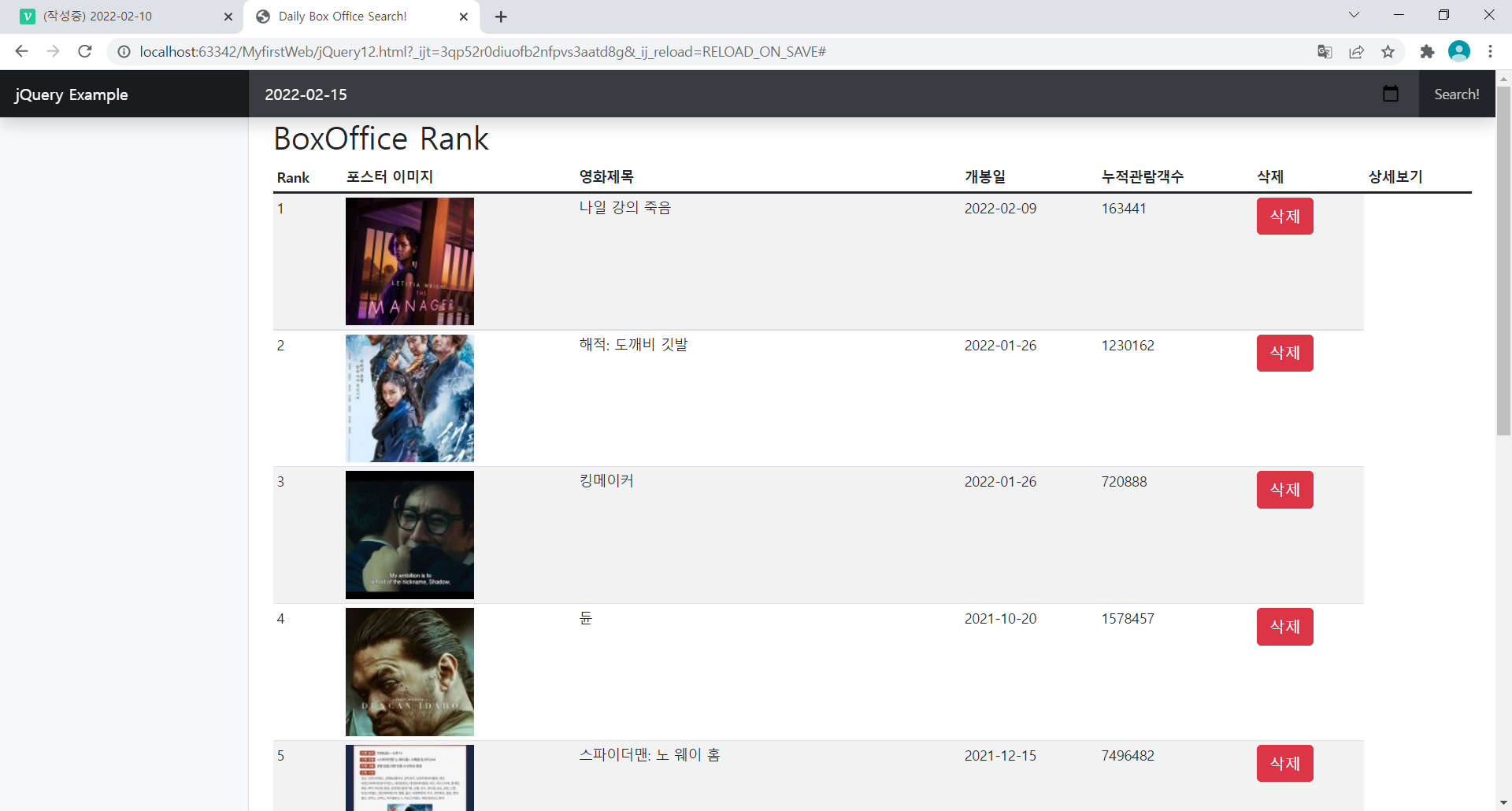
Task: Open Google Translate icon in address bar
Action: pyautogui.click(x=1325, y=52)
